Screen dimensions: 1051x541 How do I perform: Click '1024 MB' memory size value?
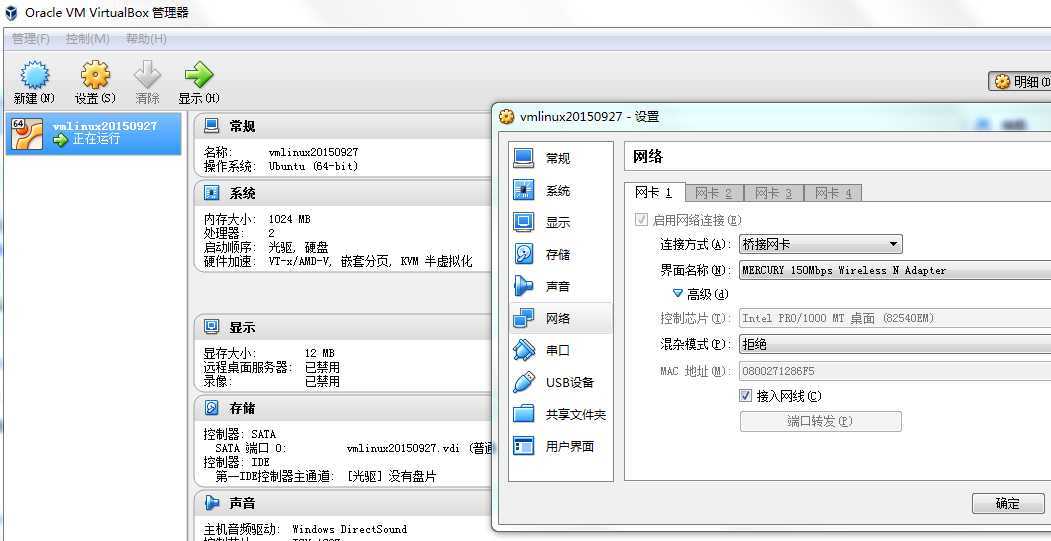(x=290, y=219)
